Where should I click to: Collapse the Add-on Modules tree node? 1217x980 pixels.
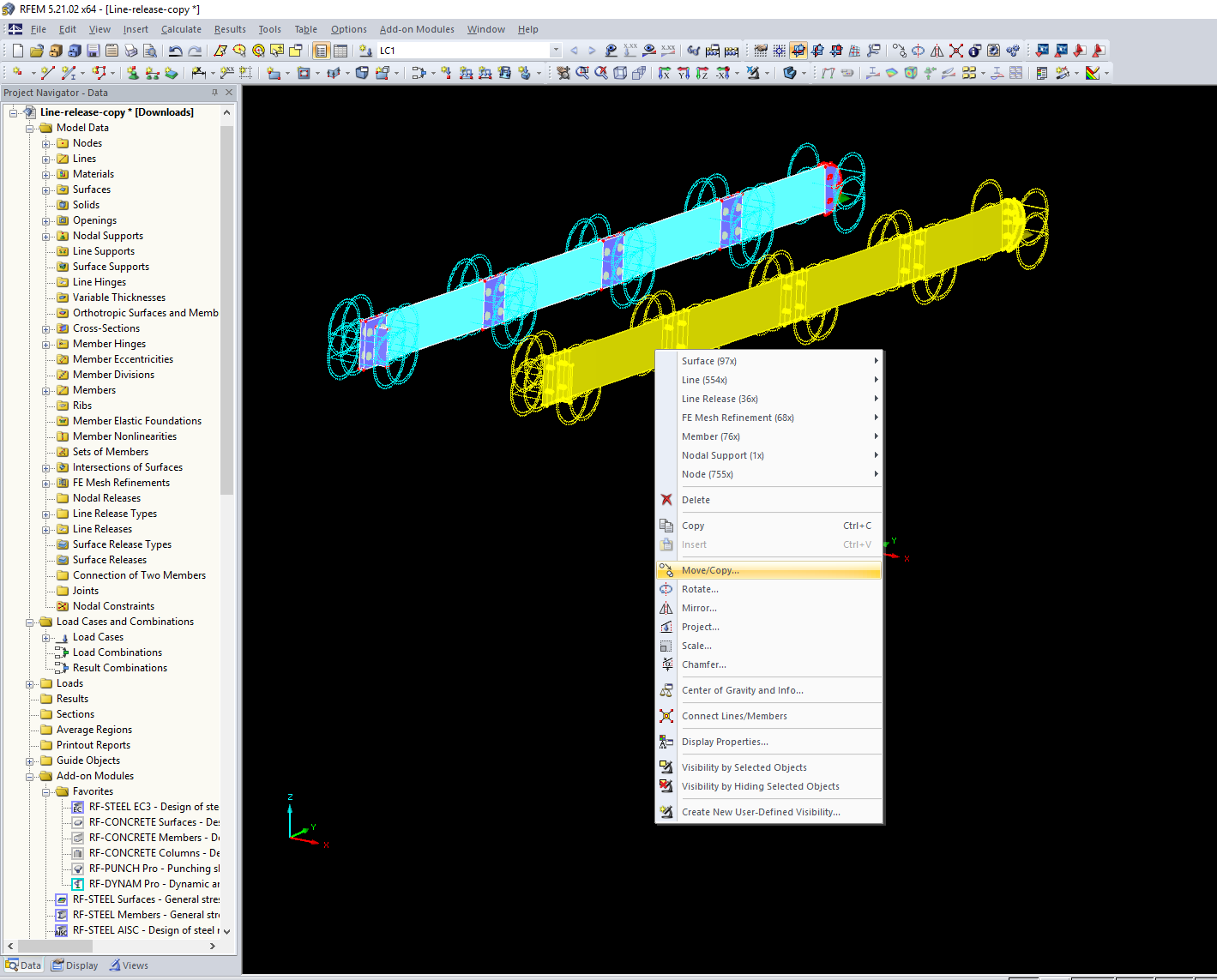[x=30, y=777]
